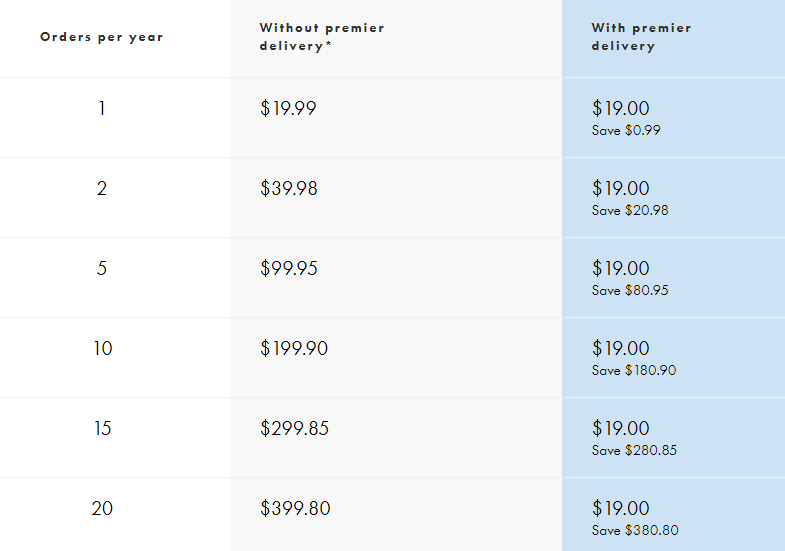Screen dimensions: 785x551
Task: Click the 10 orders row number
Action: tap(102, 348)
